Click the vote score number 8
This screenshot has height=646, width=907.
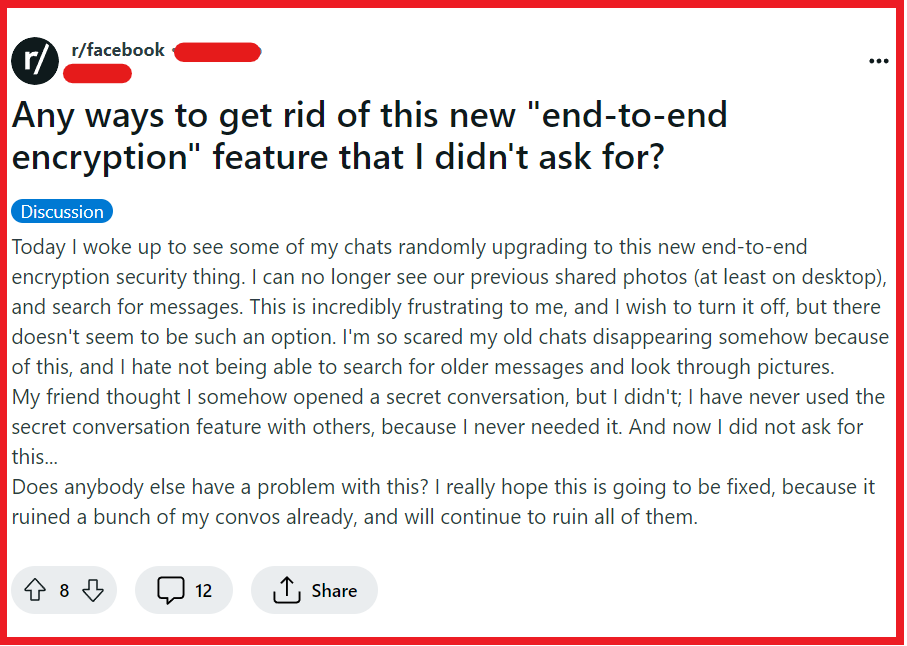click(x=64, y=590)
